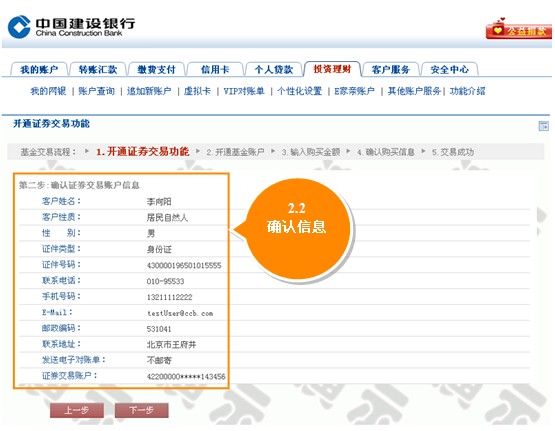
Task: Click the 证件类型 value 身份证
Action: 159,249
